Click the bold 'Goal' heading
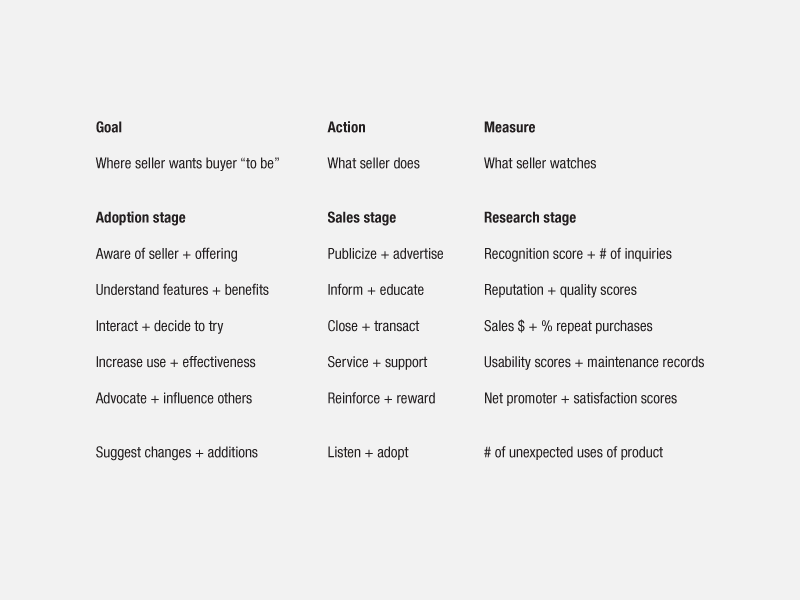 (109, 127)
